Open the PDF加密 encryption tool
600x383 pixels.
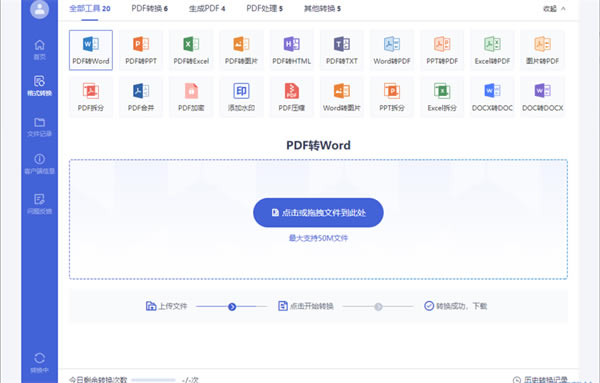[x=191, y=97]
